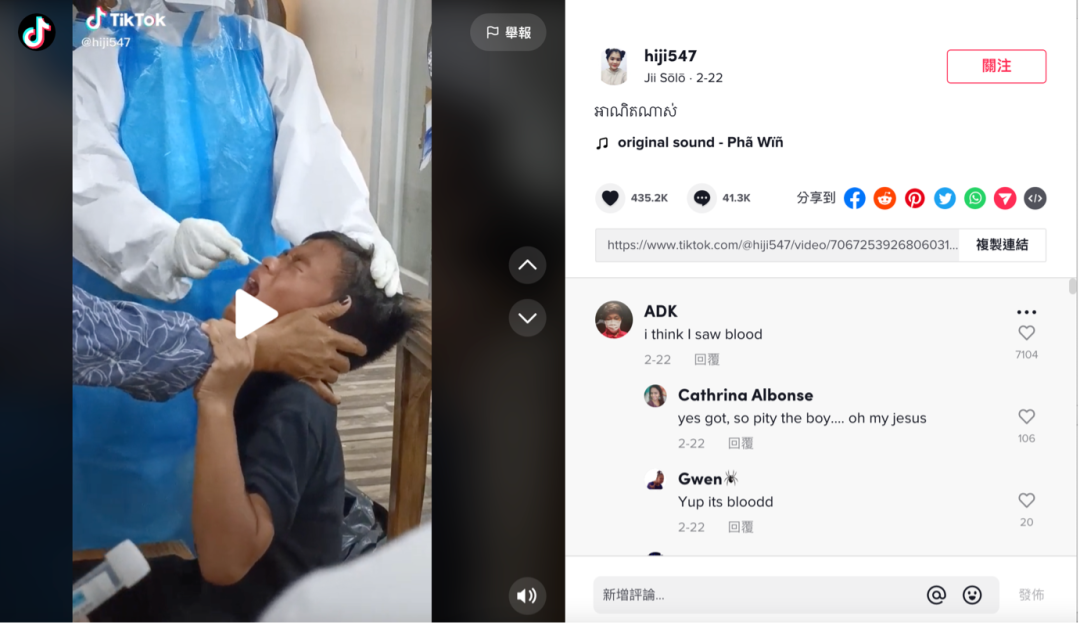The height and width of the screenshot is (626, 1080).
Task: Get the embed code for this video
Action: pos(1035,198)
